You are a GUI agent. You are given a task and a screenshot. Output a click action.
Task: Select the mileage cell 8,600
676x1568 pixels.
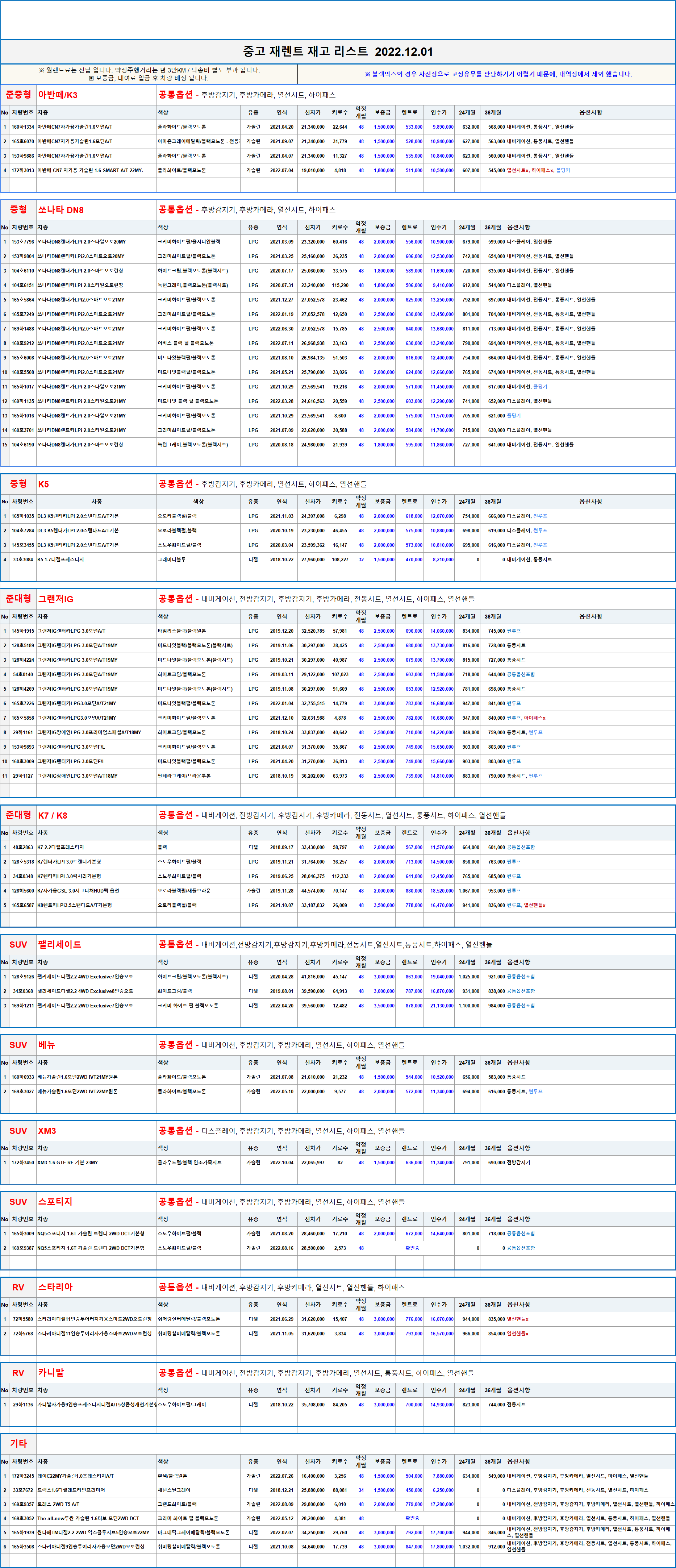click(340, 416)
